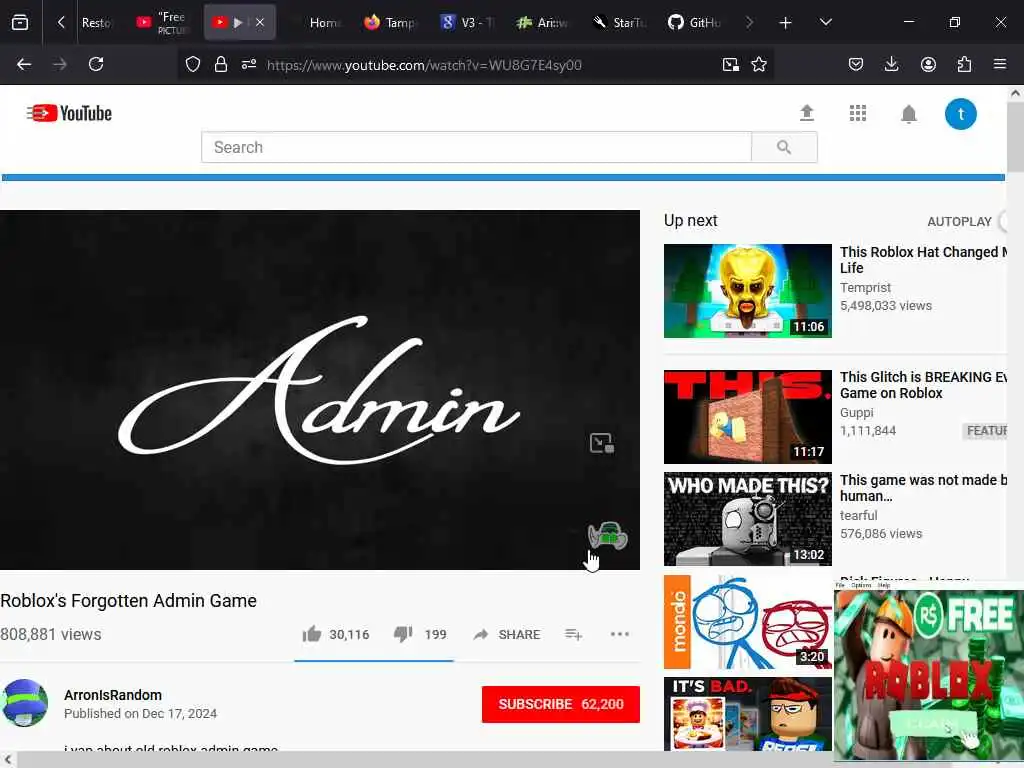Open a new tab with plus button

(x=785, y=23)
